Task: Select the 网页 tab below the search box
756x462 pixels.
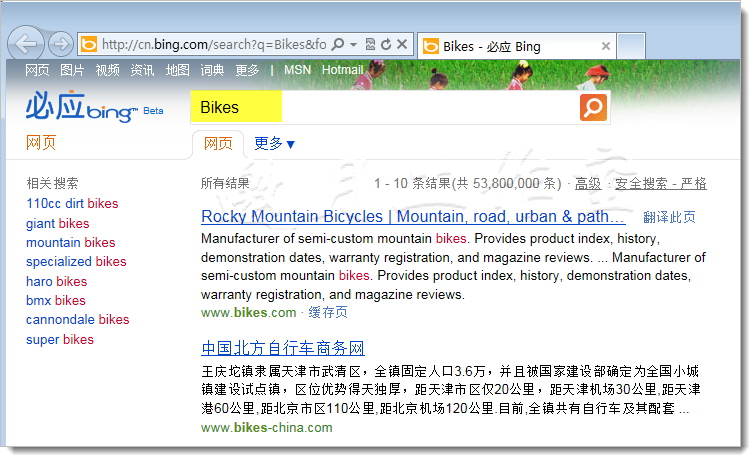Action: [x=218, y=143]
